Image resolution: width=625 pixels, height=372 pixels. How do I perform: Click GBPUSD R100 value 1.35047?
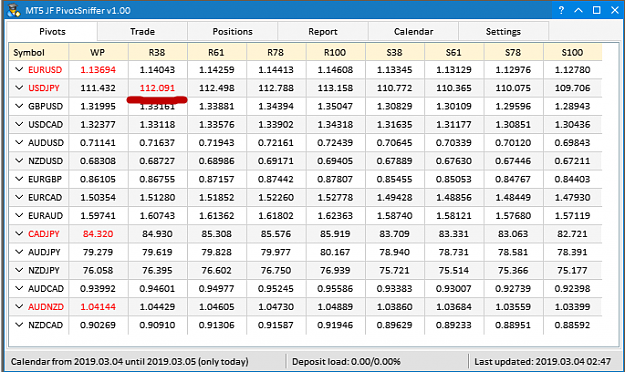335,106
